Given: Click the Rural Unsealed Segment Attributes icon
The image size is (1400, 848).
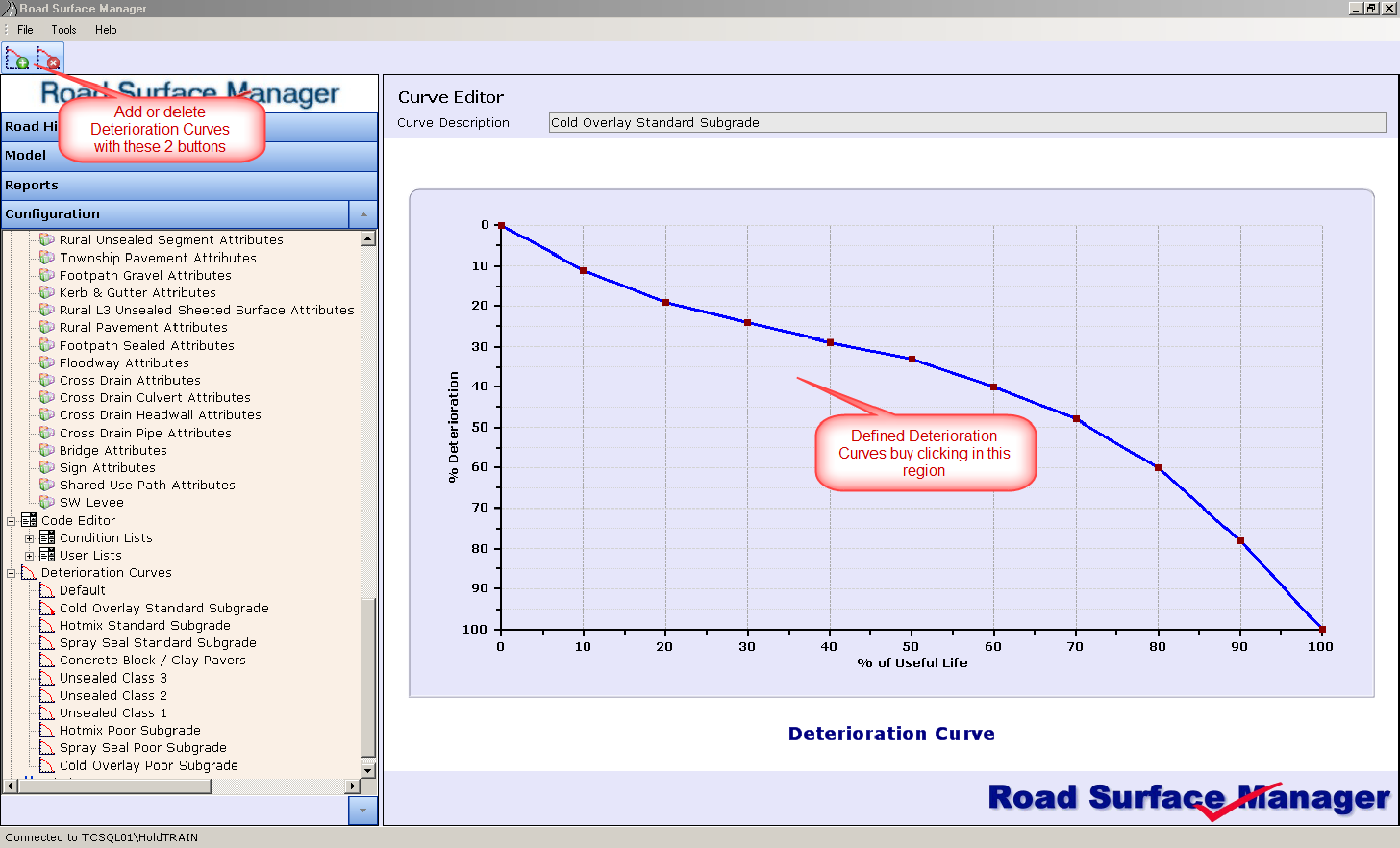Looking at the screenshot, I should (x=46, y=239).
